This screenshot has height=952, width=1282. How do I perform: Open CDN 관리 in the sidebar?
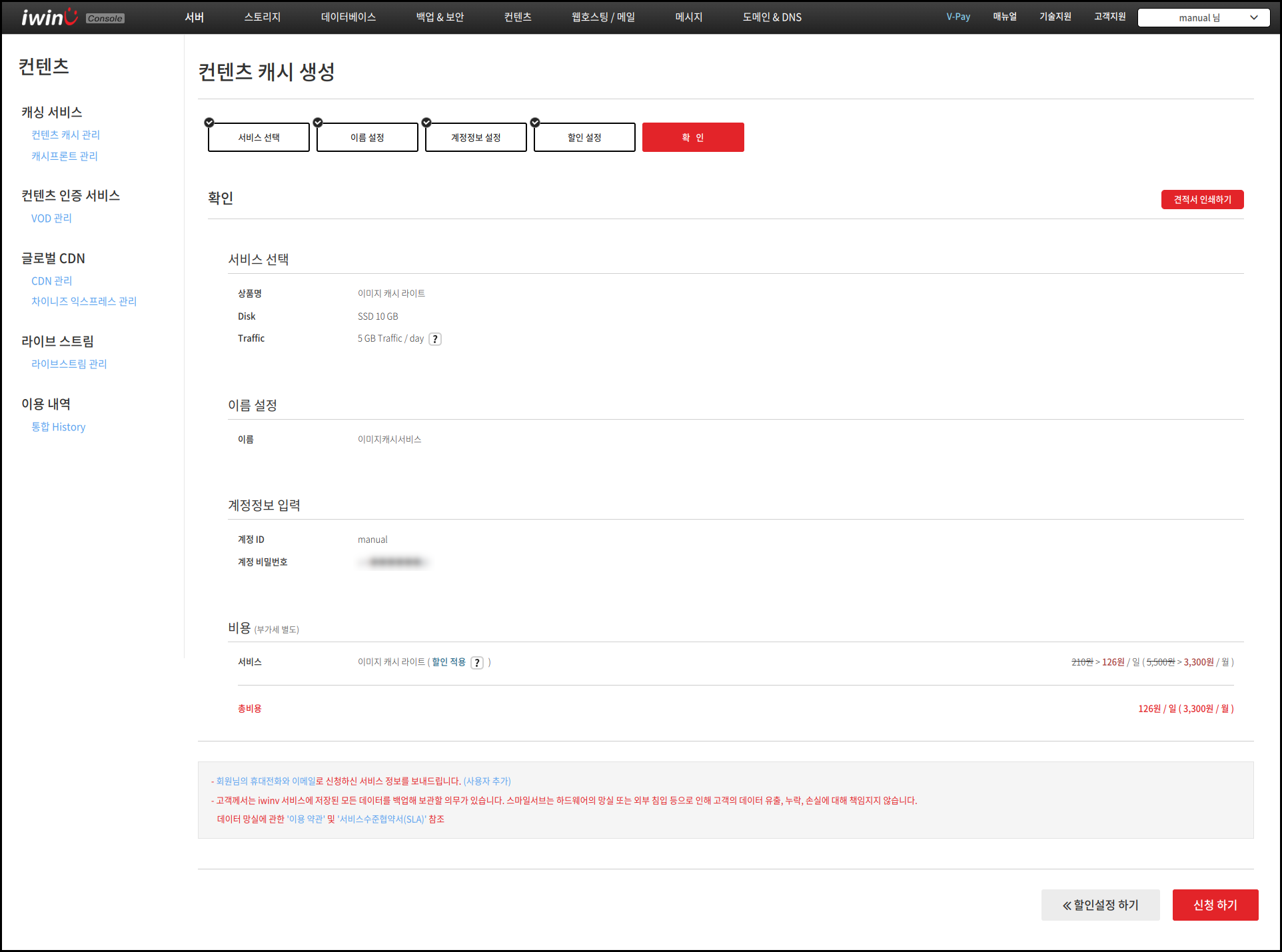coord(52,280)
